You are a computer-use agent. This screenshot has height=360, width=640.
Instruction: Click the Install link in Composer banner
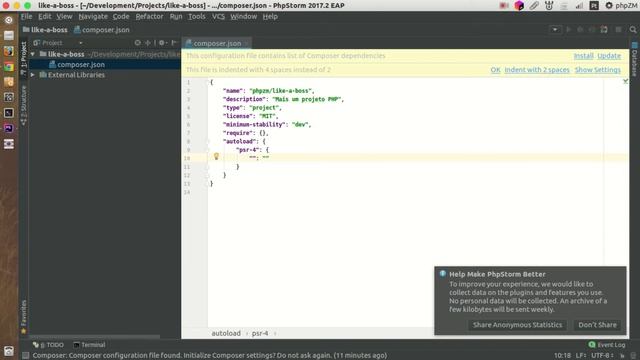pos(583,56)
